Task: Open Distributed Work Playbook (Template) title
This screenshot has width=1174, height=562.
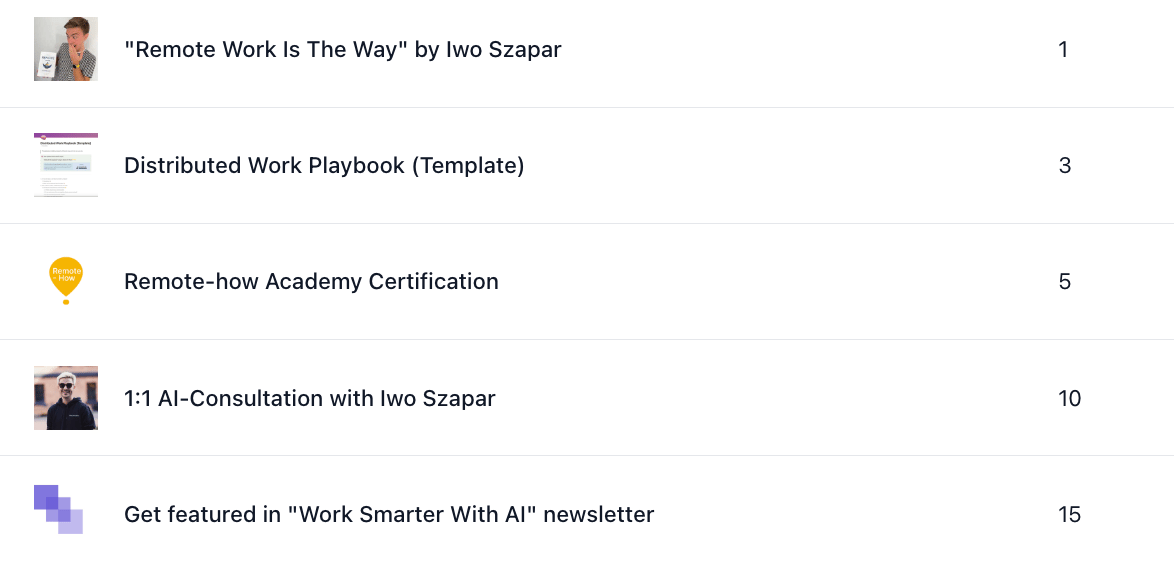Action: [324, 165]
